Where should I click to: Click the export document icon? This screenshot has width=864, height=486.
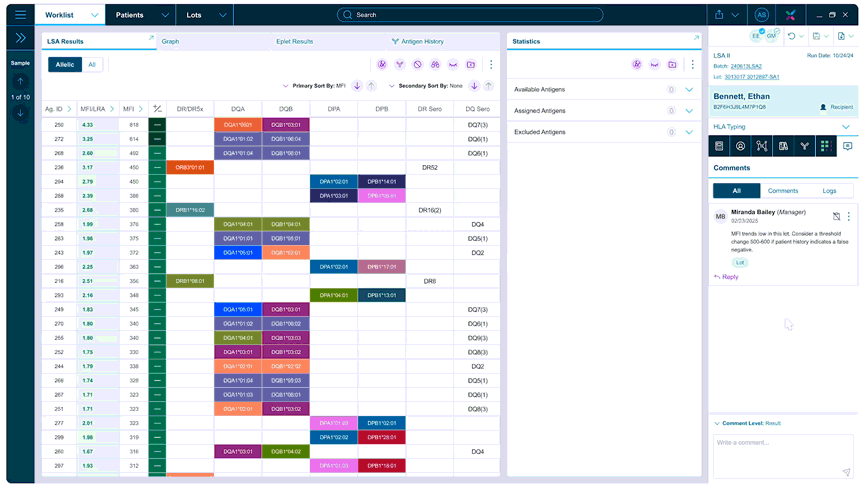[x=841, y=36]
